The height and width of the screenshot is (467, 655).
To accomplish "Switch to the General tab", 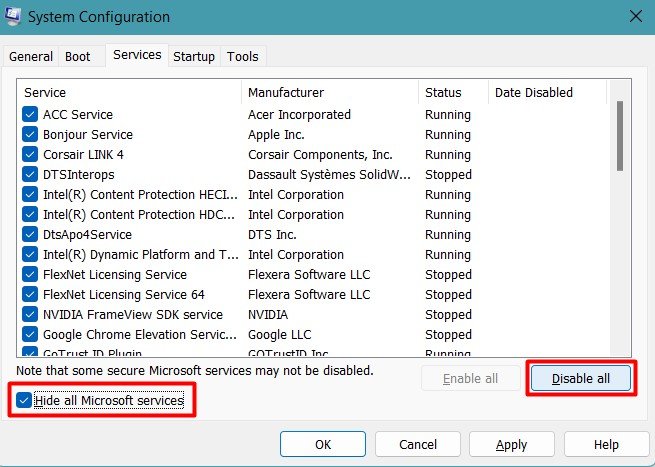I will (x=31, y=56).
